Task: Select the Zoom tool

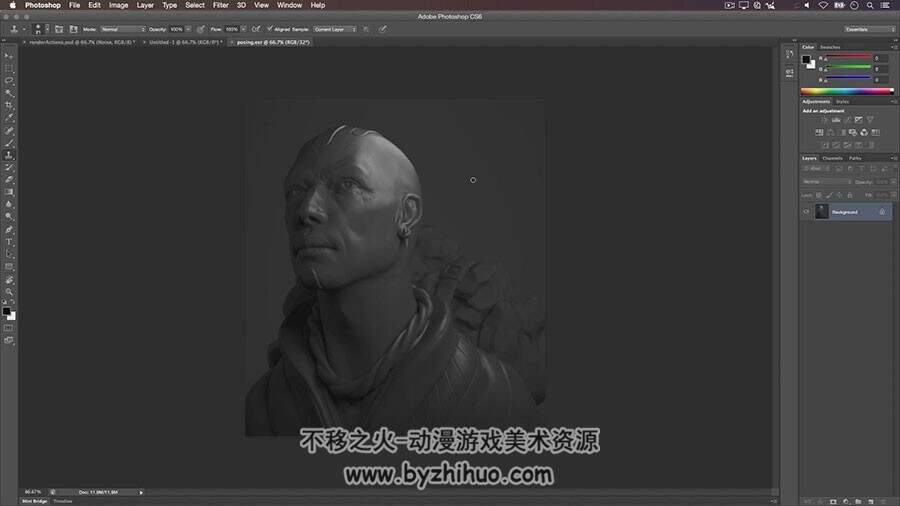Action: click(9, 292)
